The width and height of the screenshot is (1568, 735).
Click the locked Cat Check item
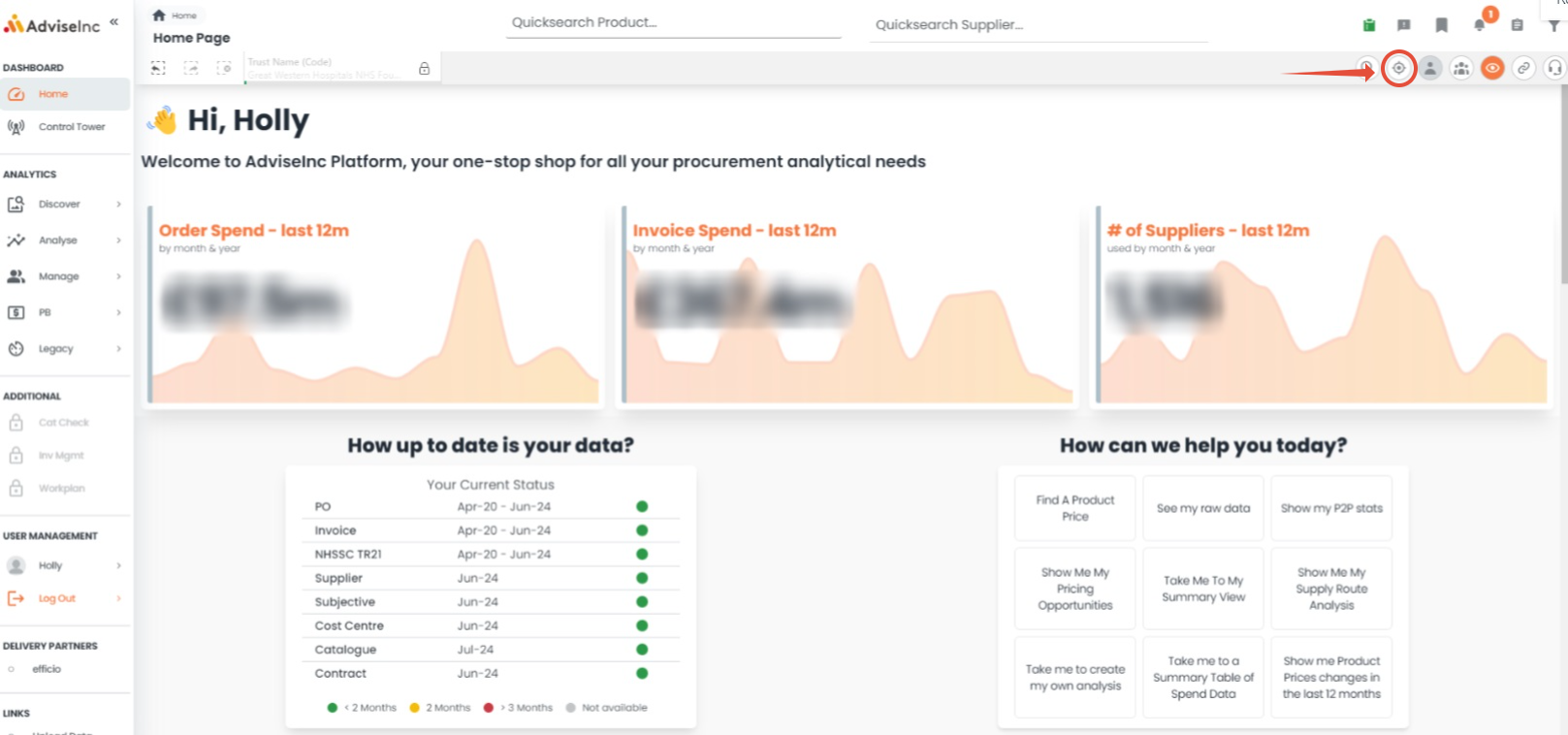[65, 423]
